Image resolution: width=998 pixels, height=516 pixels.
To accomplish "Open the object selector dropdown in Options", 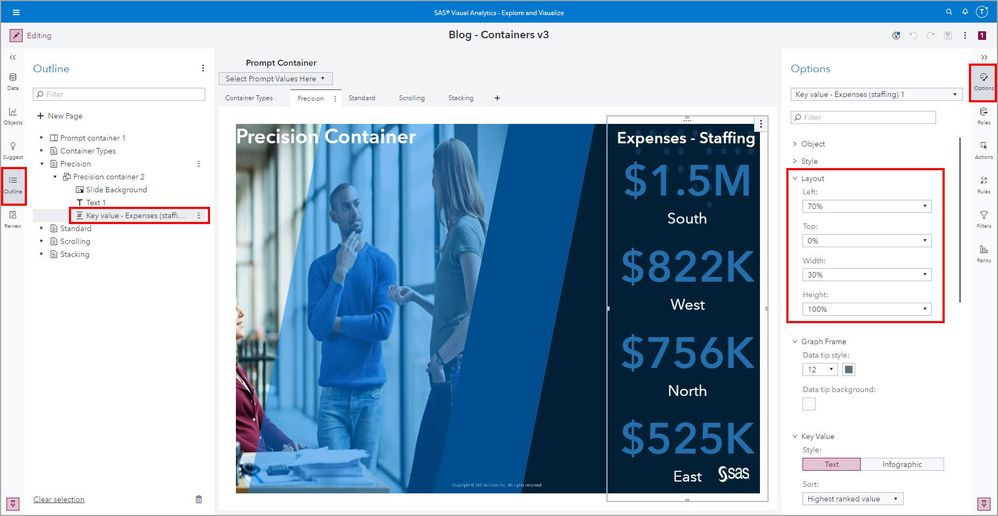I will [876, 94].
